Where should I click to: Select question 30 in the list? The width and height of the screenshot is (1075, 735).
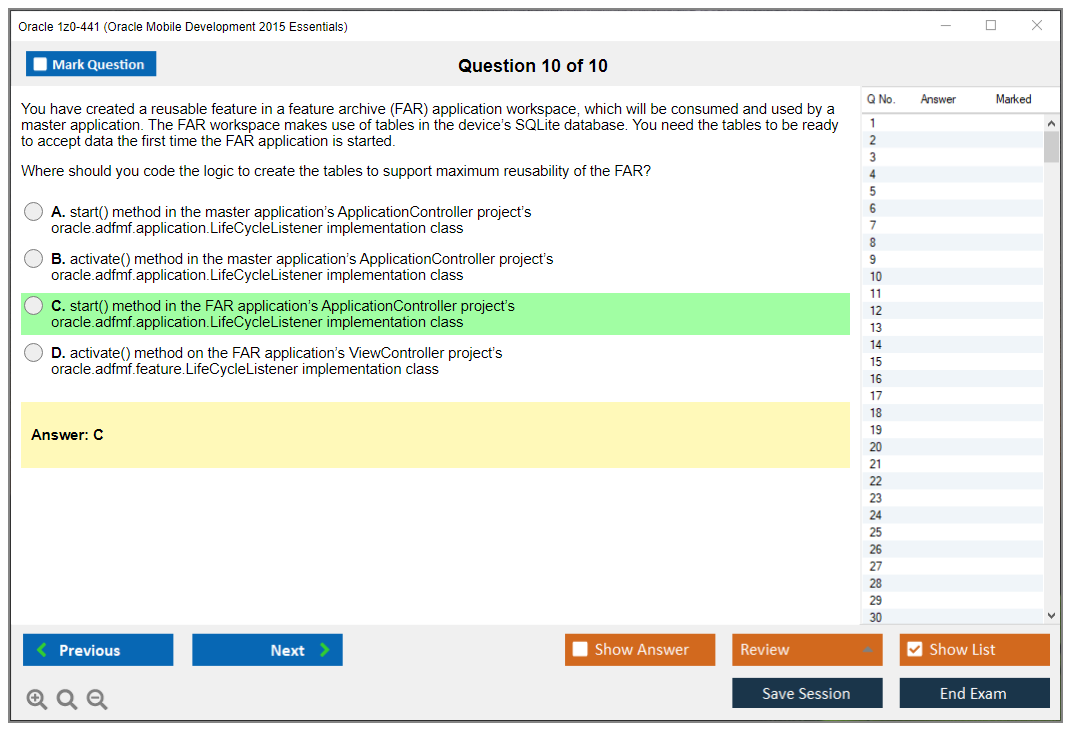952,617
